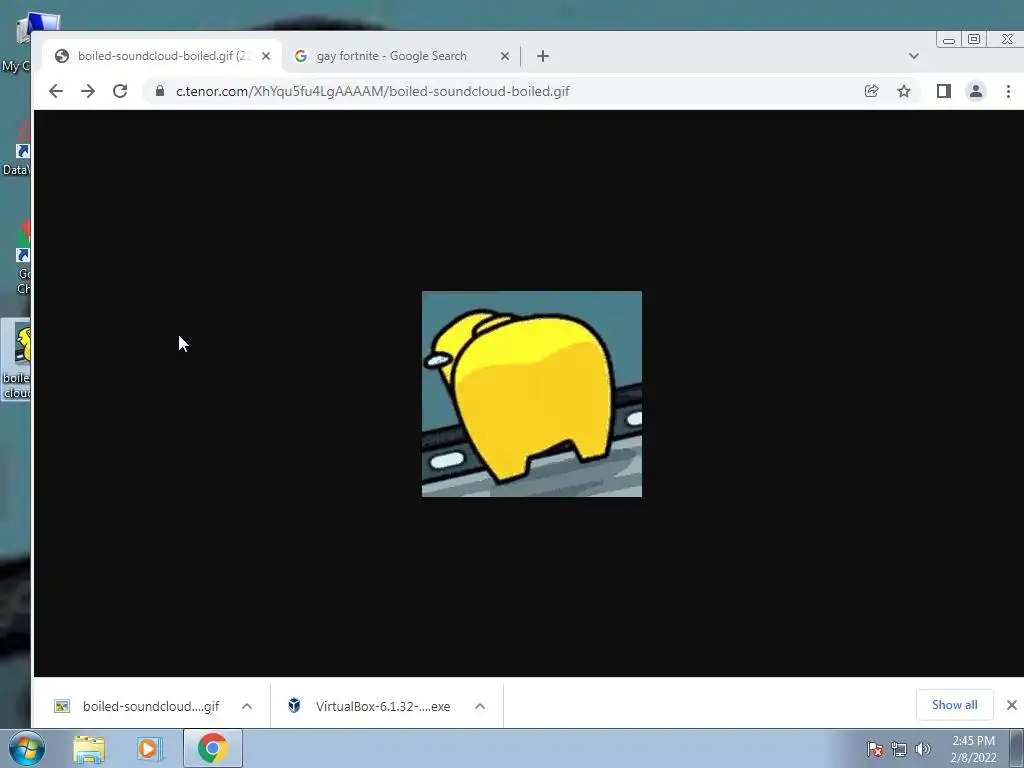This screenshot has width=1024, height=768.
Task: Select the boiled gif desktop icon
Action: point(16,360)
